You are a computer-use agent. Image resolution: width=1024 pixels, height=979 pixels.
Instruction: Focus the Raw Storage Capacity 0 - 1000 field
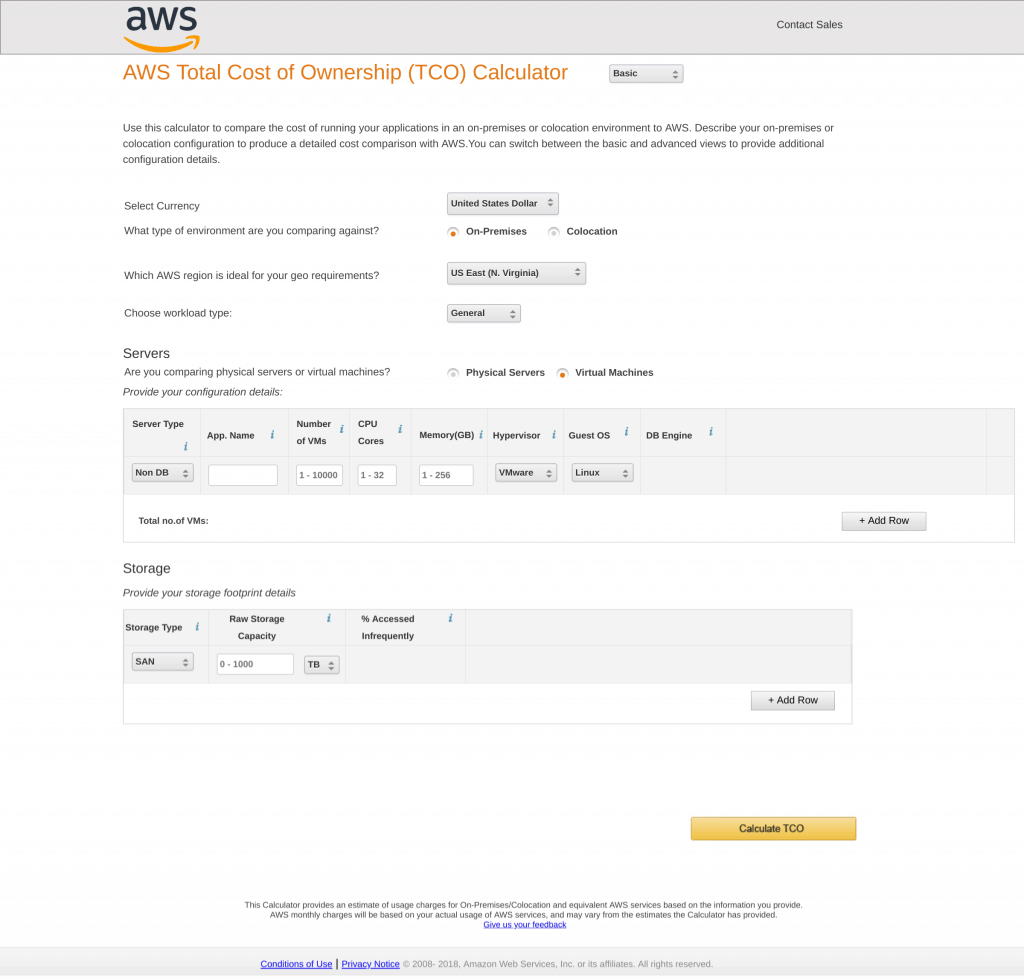pyautogui.click(x=255, y=664)
